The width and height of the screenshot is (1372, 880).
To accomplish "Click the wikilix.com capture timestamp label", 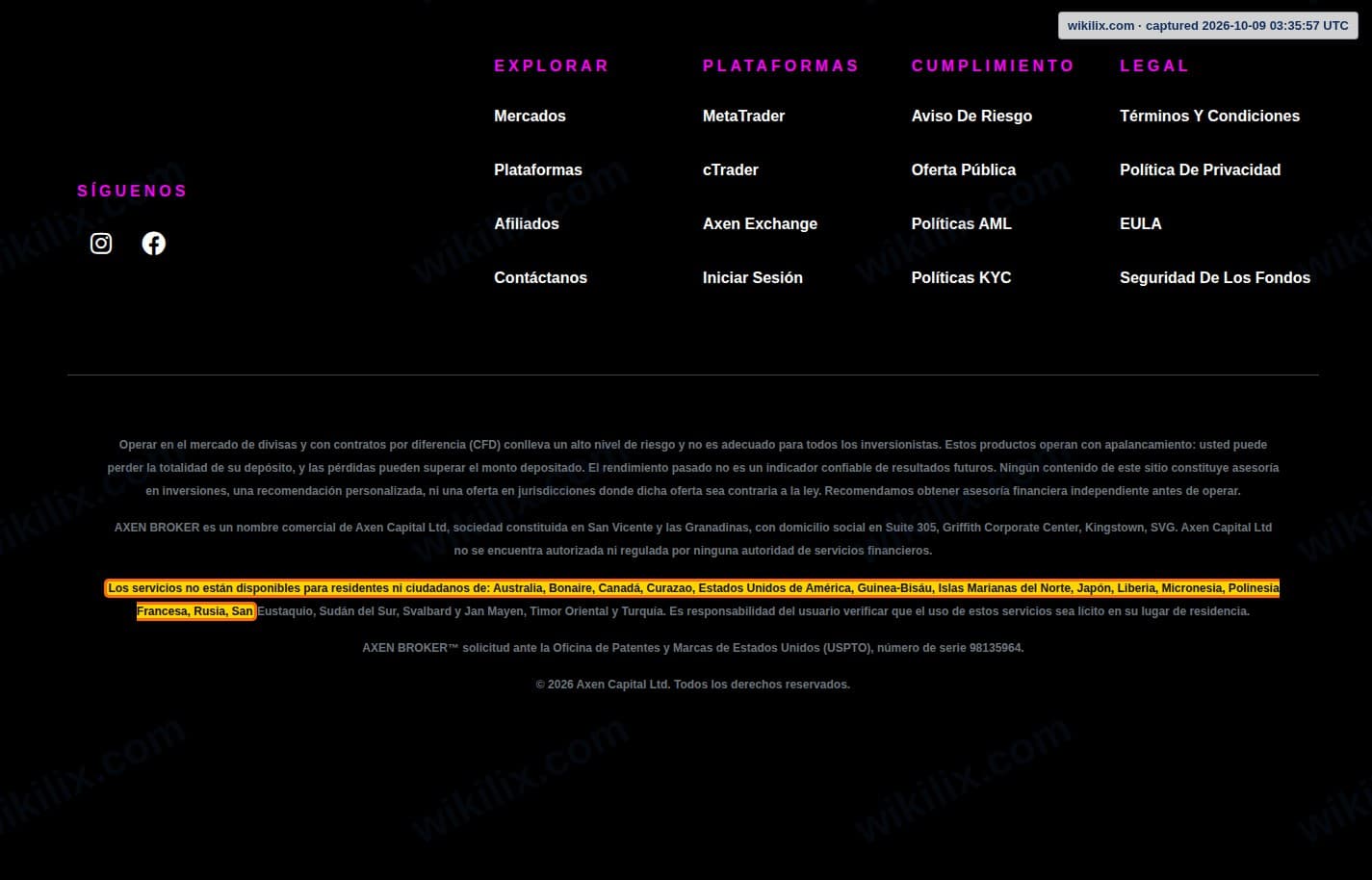I will point(1207,26).
